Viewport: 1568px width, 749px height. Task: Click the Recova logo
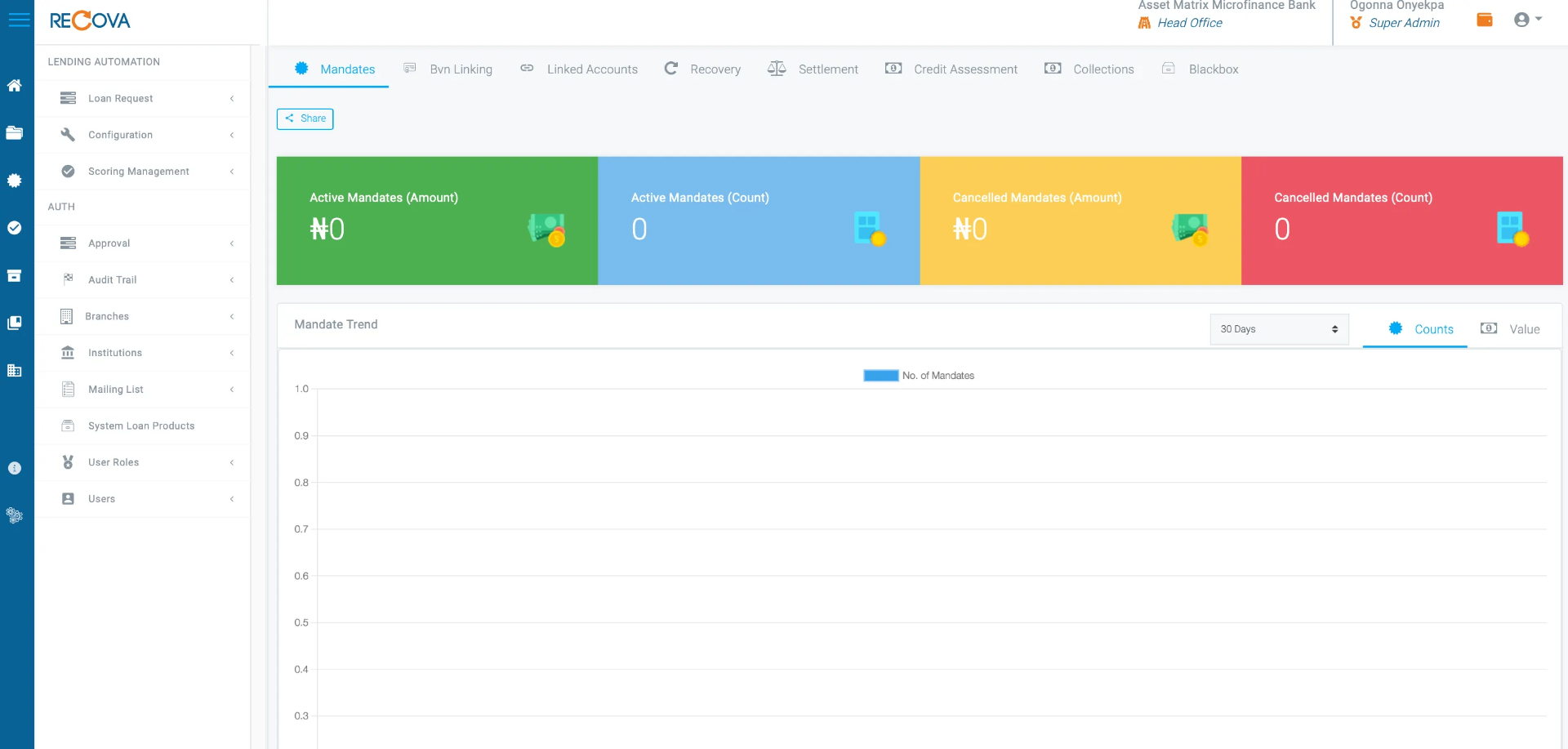tap(90, 21)
